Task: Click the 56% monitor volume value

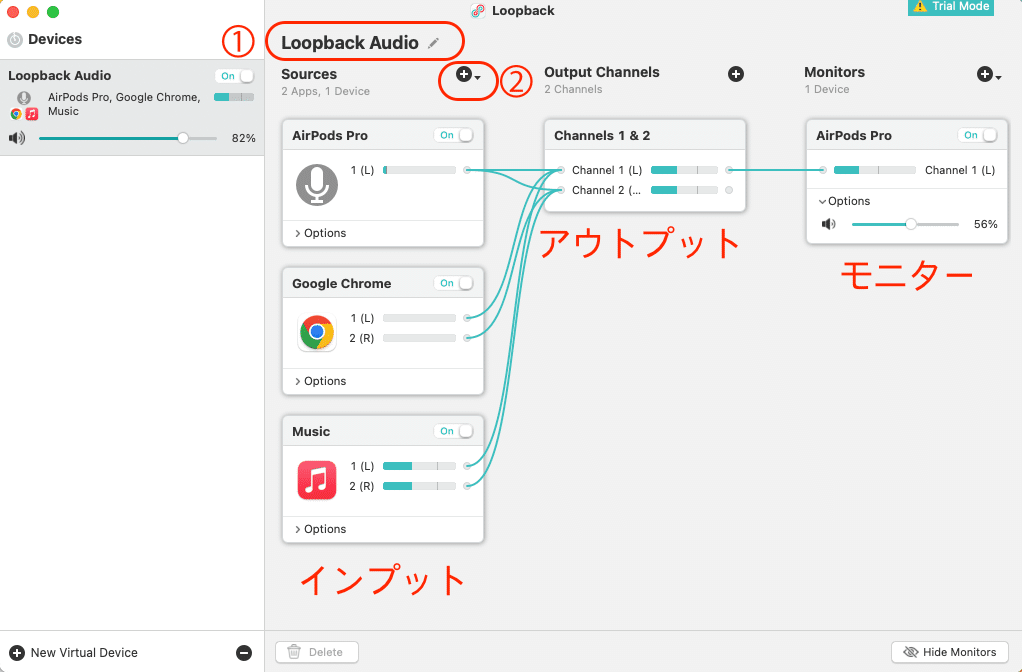Action: tap(986, 224)
